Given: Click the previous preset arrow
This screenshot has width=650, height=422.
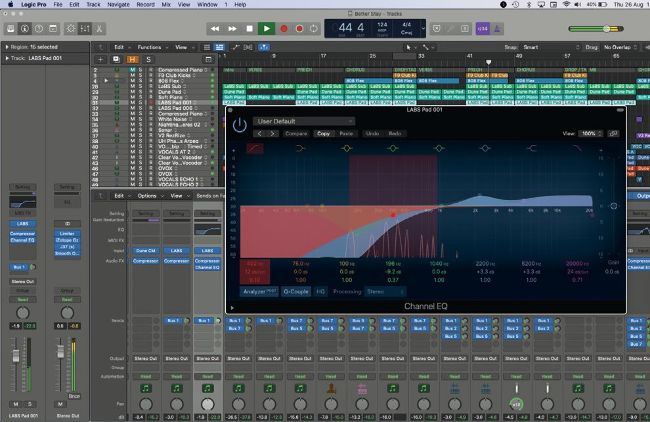Looking at the screenshot, I should coord(260,133).
